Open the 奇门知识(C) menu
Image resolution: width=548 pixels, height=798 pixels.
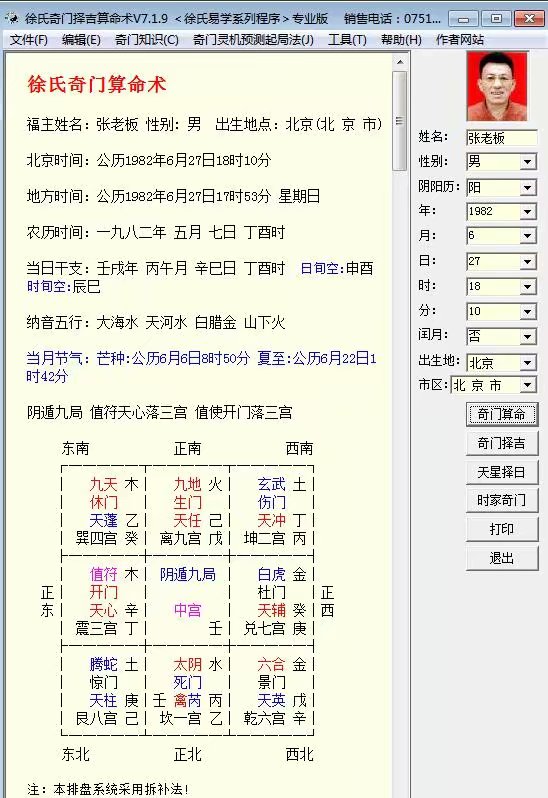pyautogui.click(x=147, y=40)
